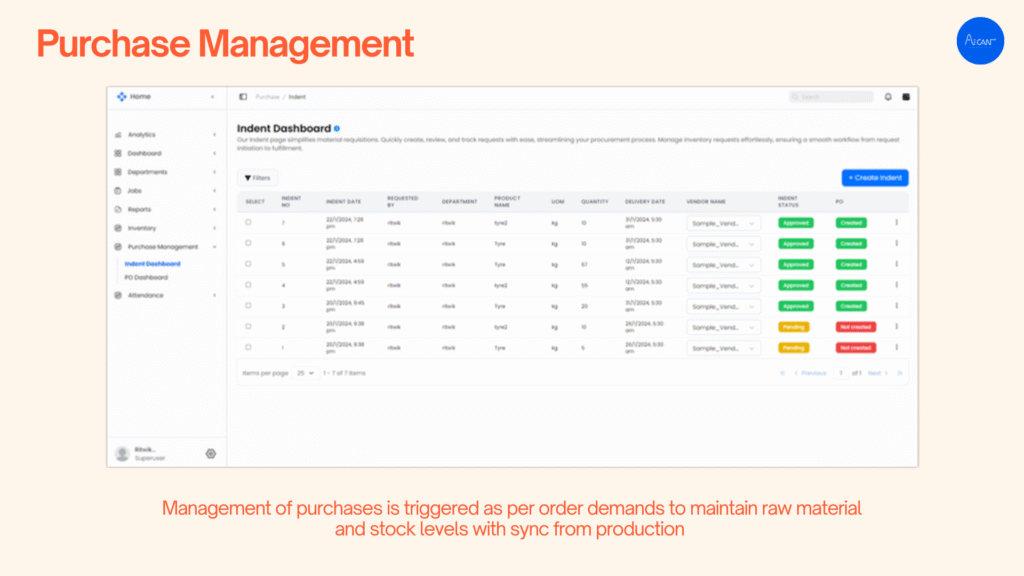
Task: Click the Search input field
Action: coord(831,97)
